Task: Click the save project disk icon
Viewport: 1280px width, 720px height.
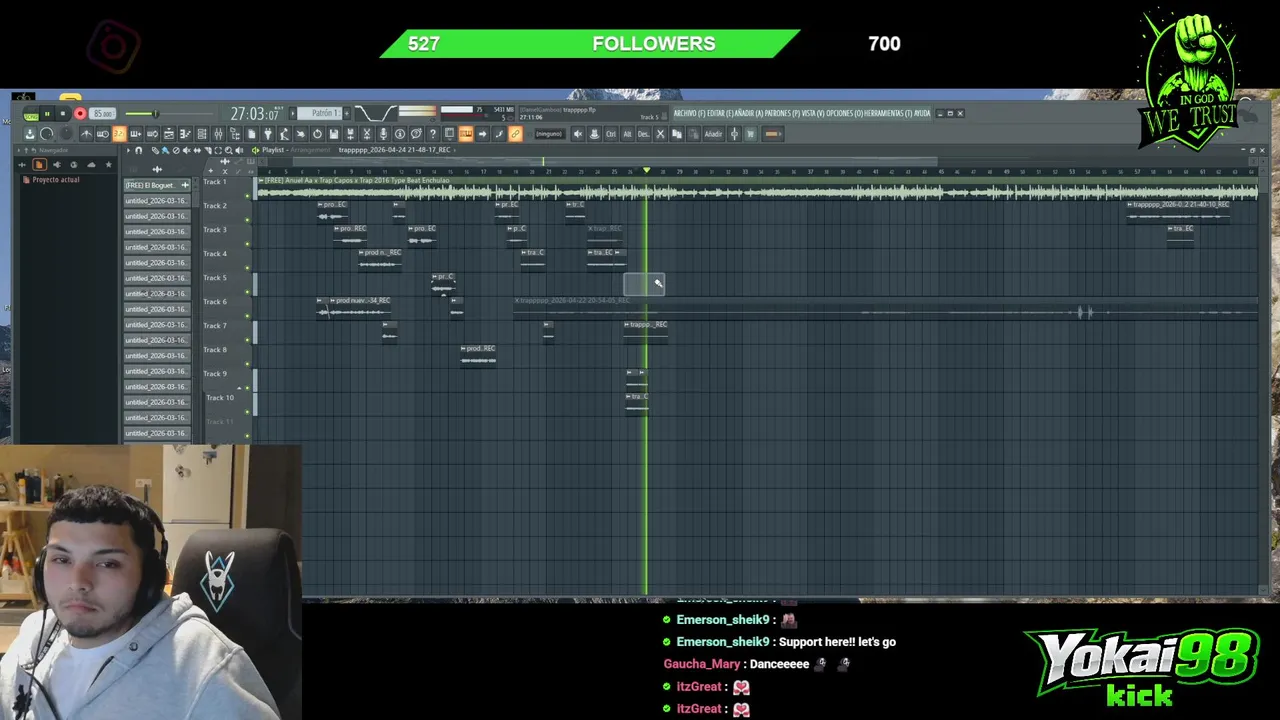Action: pyautogui.click(x=334, y=134)
